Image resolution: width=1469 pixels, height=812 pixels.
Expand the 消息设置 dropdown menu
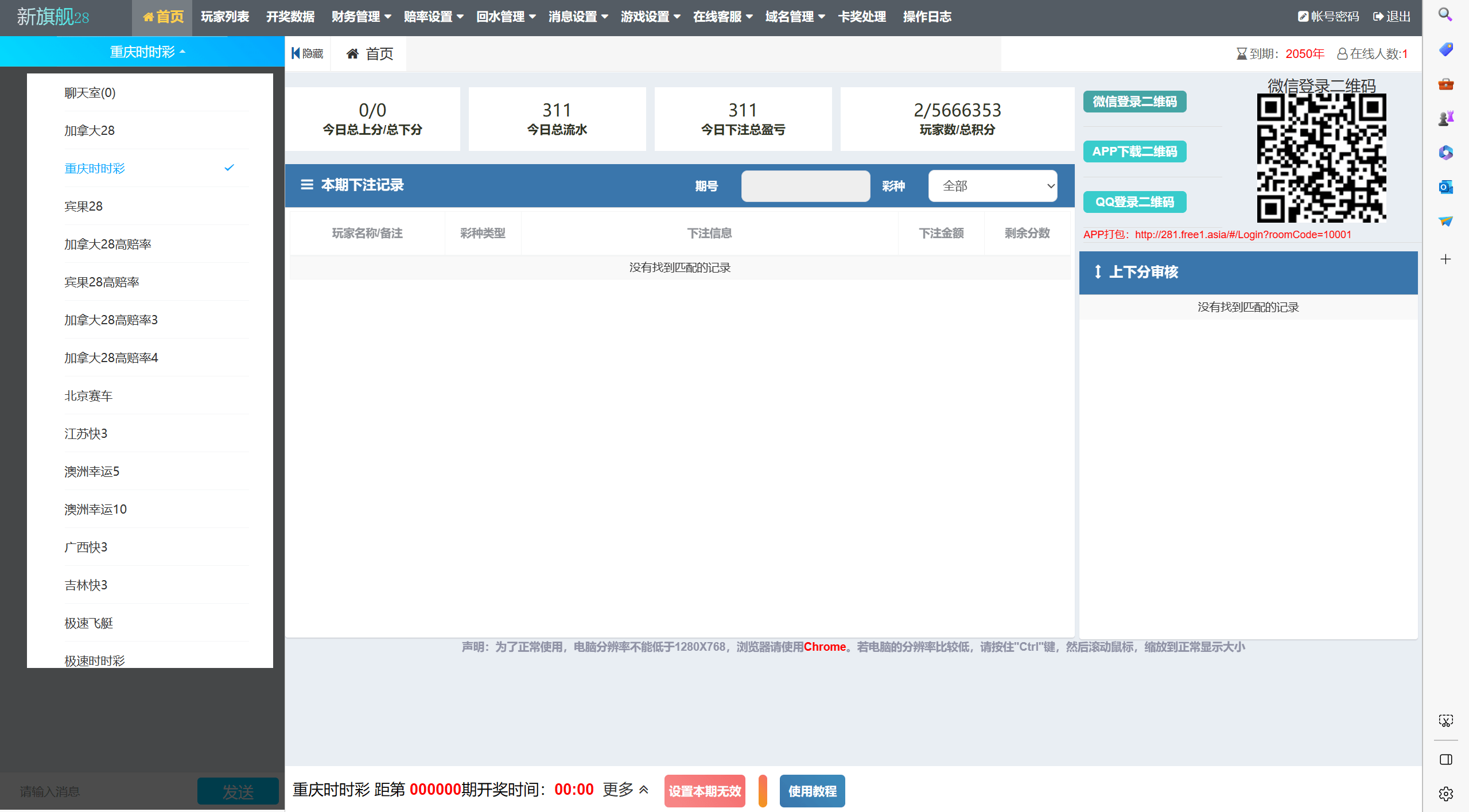tap(578, 17)
